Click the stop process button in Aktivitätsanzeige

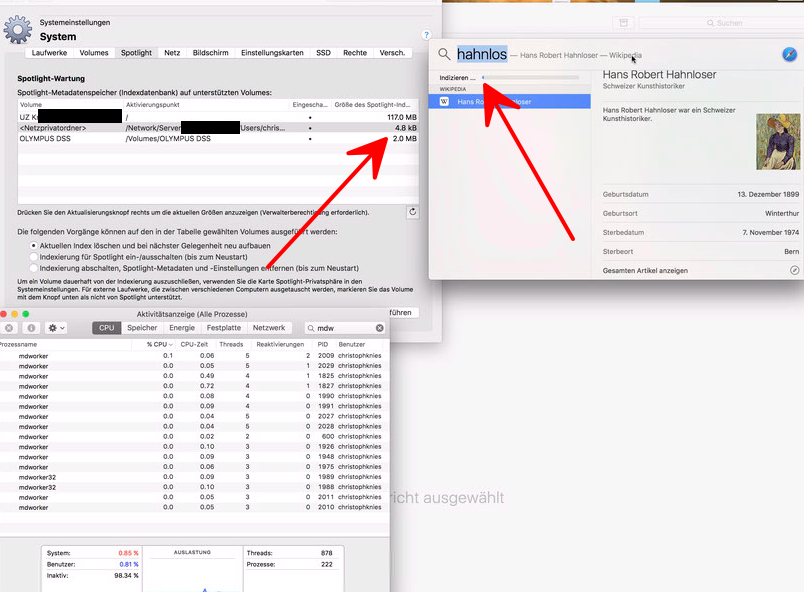coord(9,328)
